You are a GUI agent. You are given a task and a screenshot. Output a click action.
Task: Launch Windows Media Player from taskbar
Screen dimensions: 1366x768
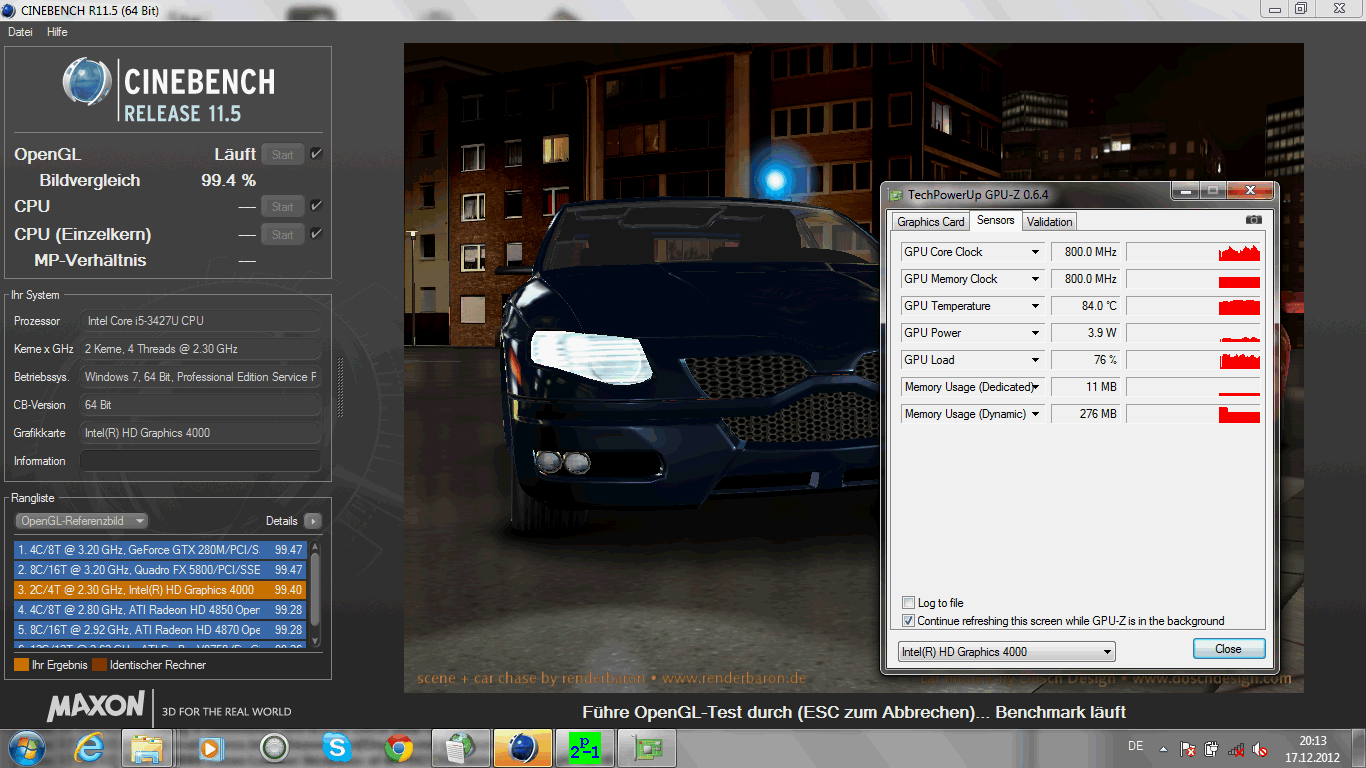(211, 747)
